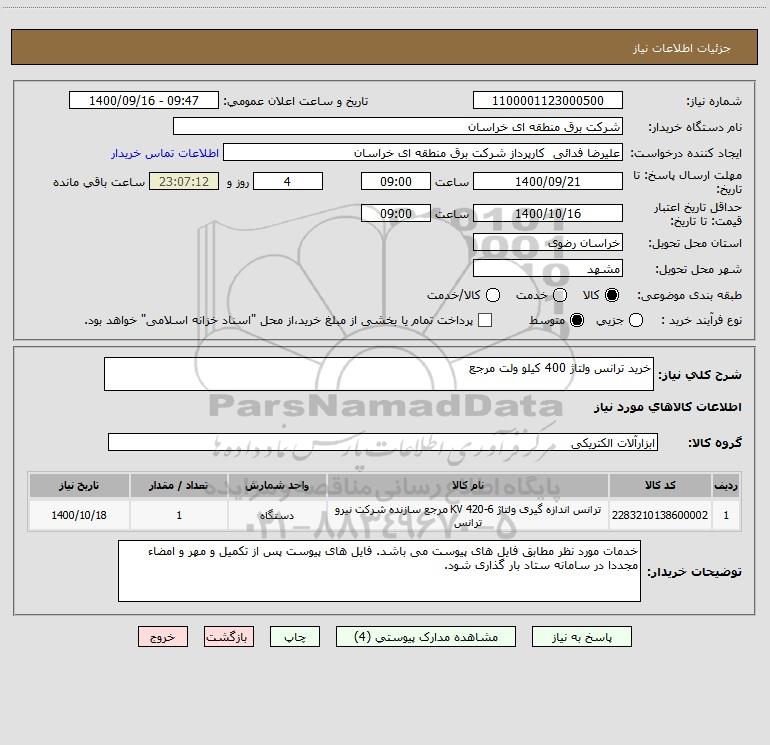Click the response deadline date 1400/09/21
Image resolution: width=770 pixels, height=745 pixels.
(x=548, y=181)
